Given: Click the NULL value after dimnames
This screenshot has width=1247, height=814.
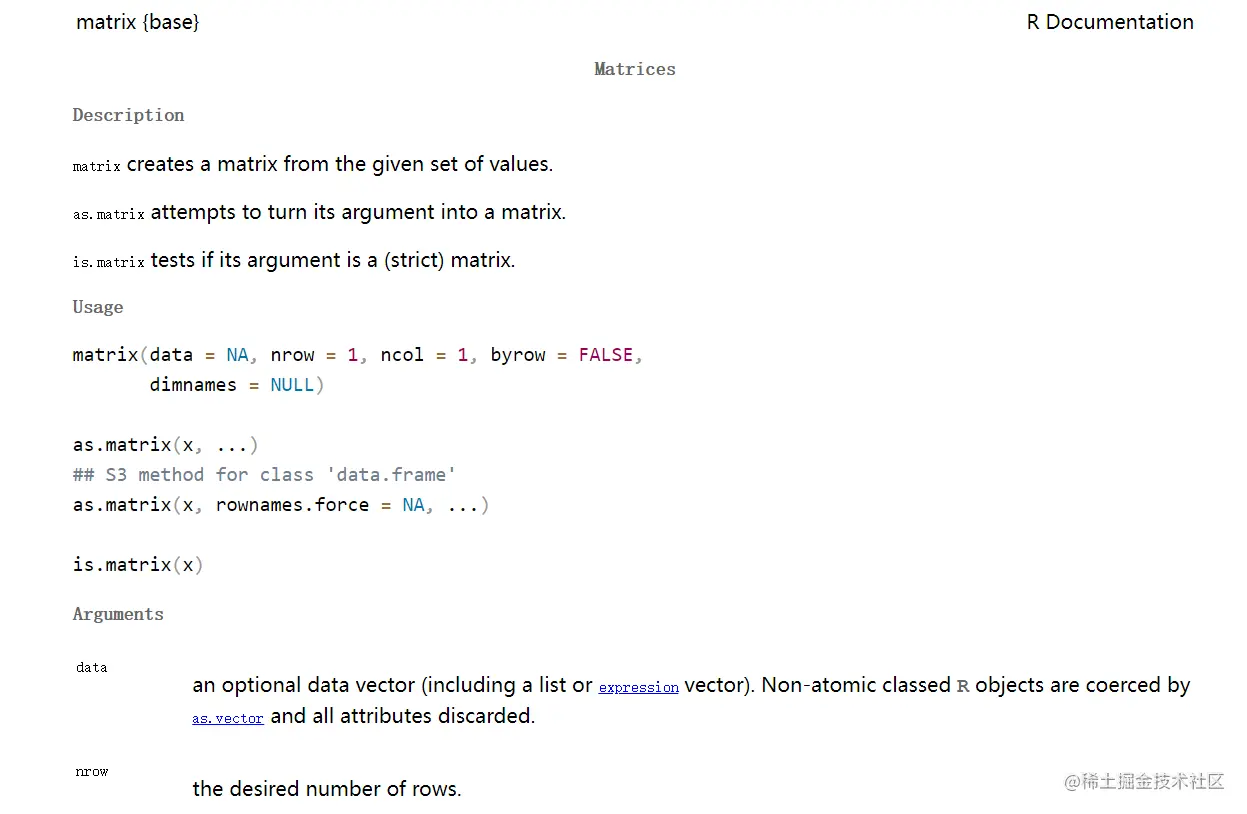Looking at the screenshot, I should click(292, 385).
